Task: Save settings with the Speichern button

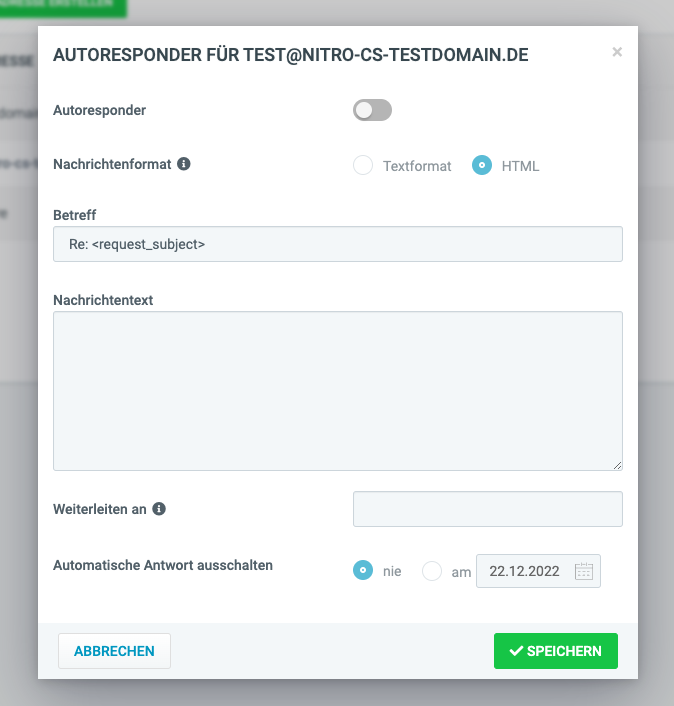Action: [x=556, y=651]
